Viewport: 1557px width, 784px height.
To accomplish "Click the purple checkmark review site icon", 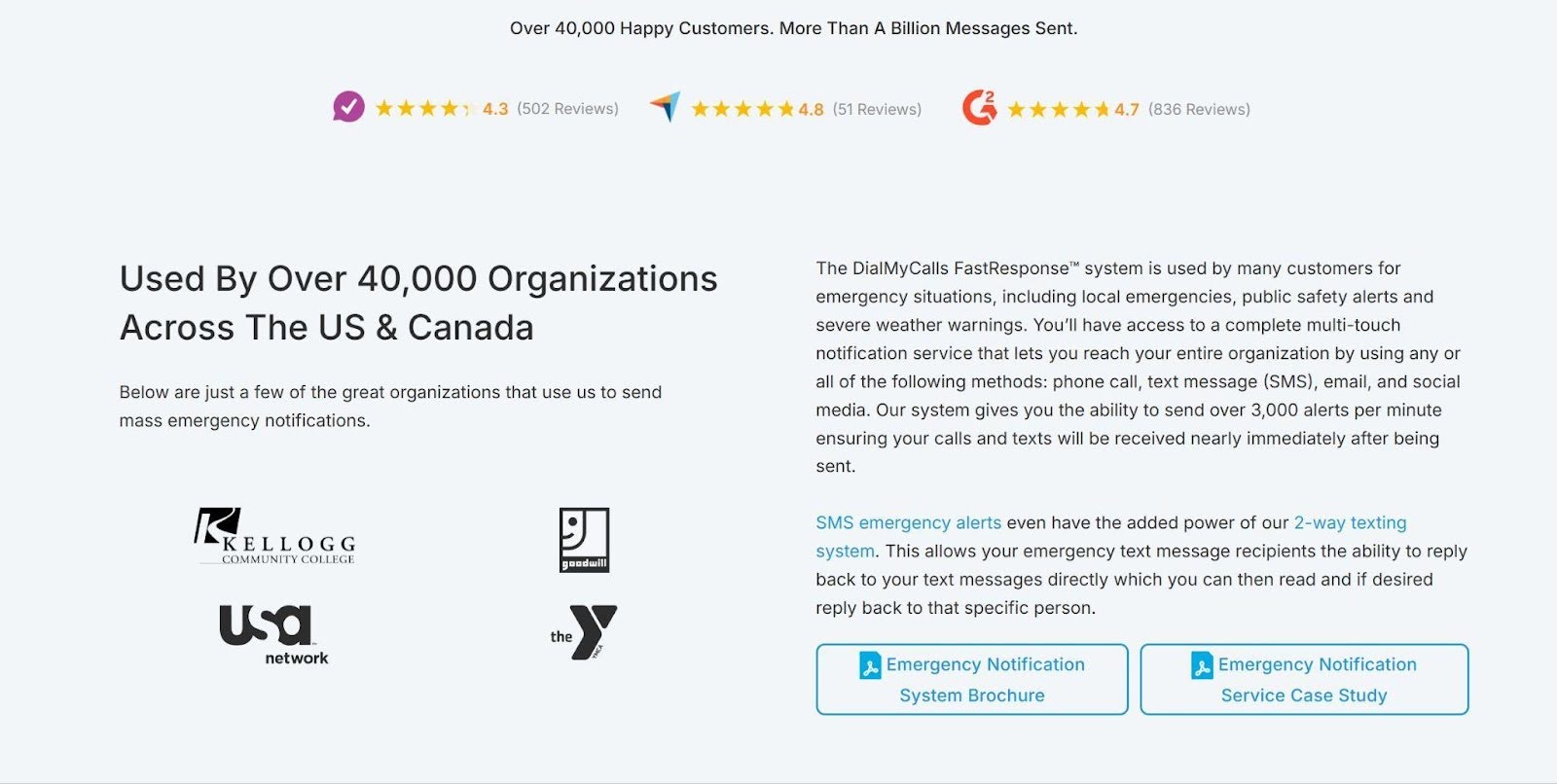I will pyautogui.click(x=348, y=107).
